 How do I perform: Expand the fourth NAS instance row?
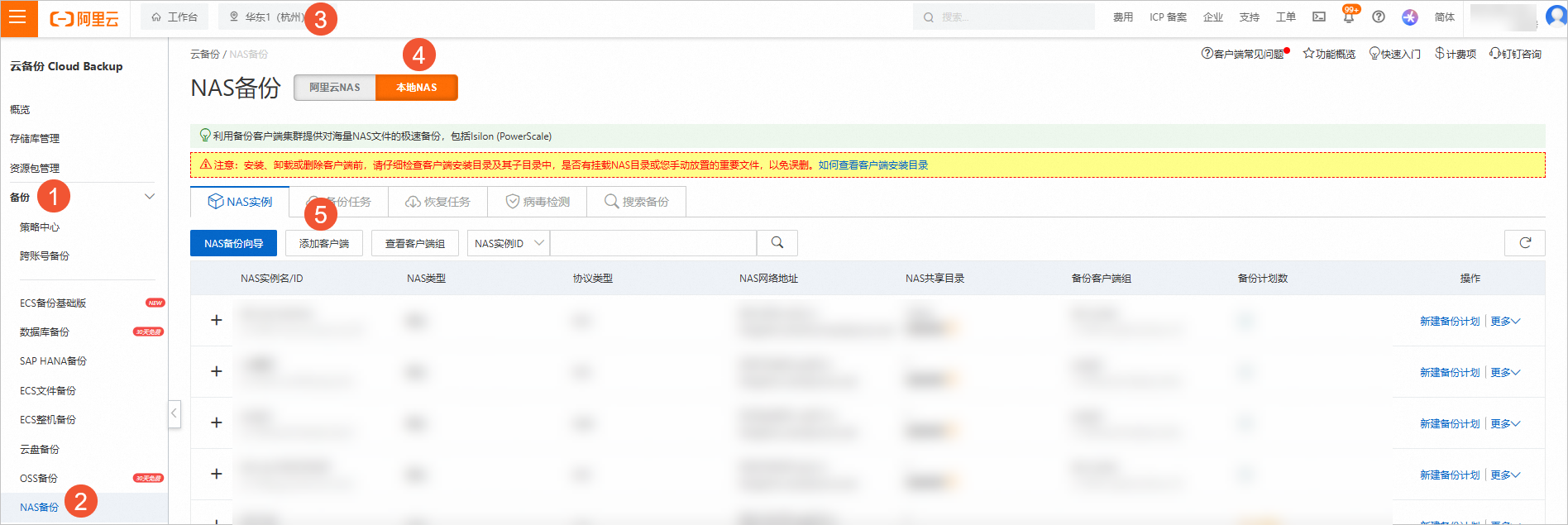point(217,474)
